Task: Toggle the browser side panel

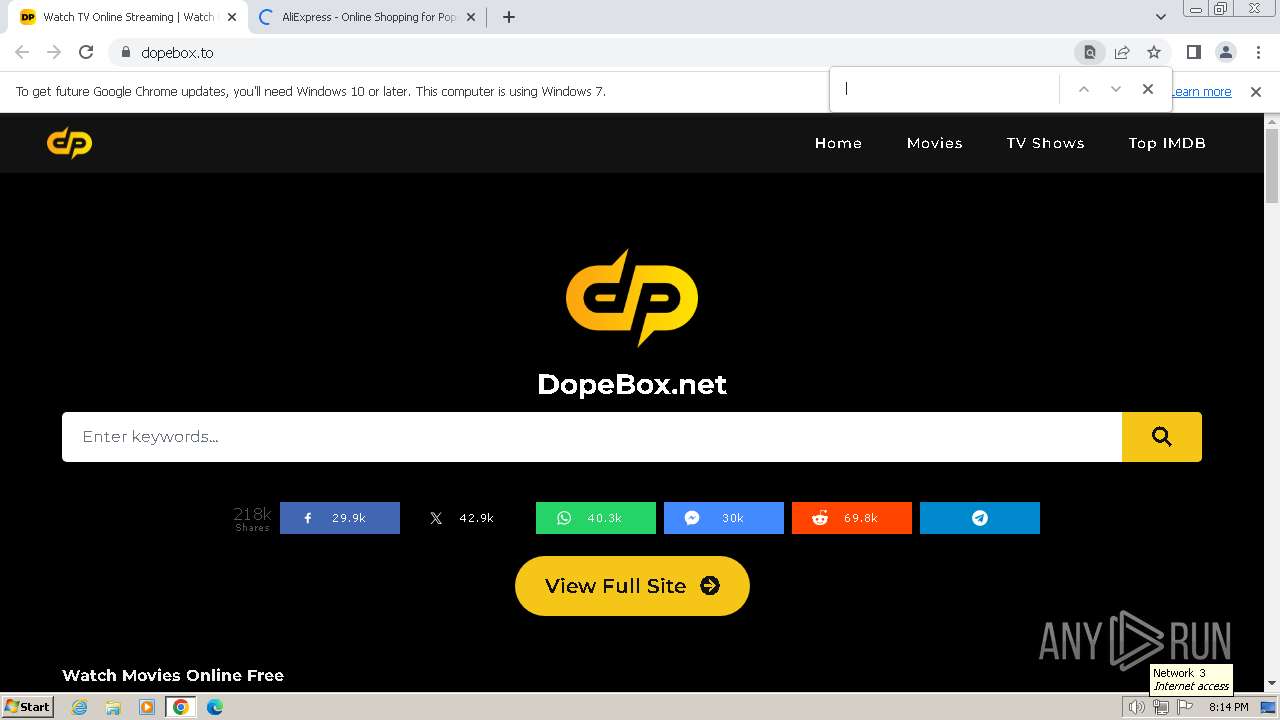Action: pos(1193,52)
